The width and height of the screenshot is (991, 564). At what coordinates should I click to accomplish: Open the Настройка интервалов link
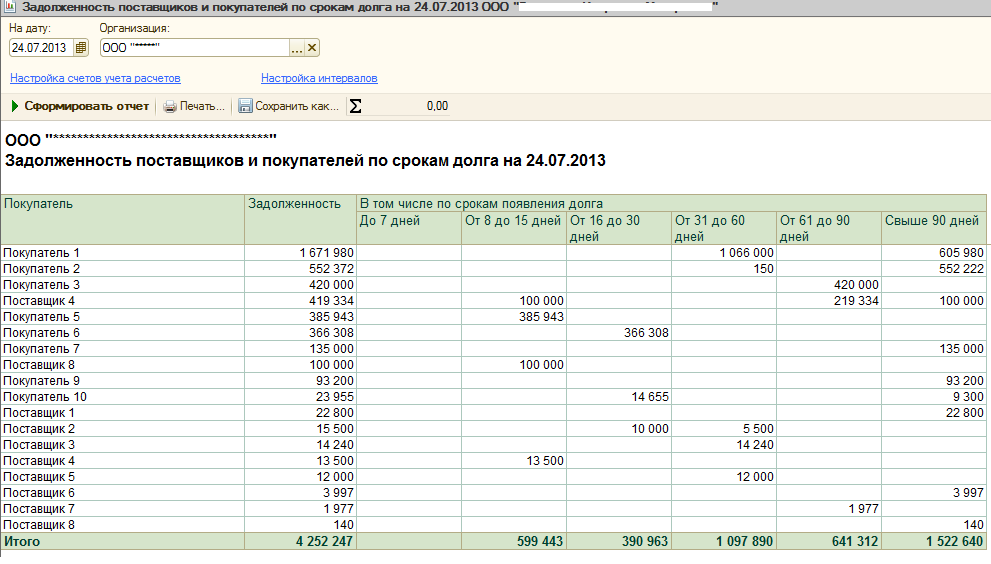click(x=319, y=78)
